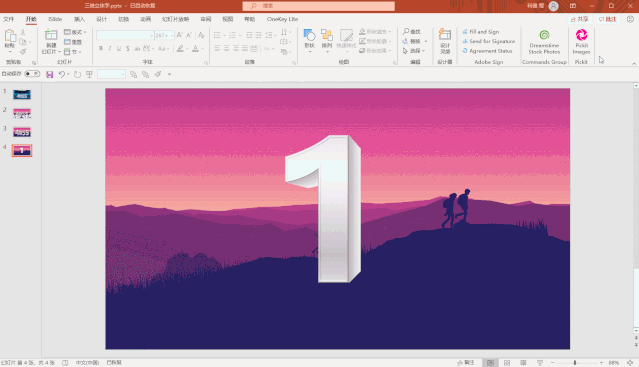
Task: Open the Design Ideas icon
Action: (445, 35)
